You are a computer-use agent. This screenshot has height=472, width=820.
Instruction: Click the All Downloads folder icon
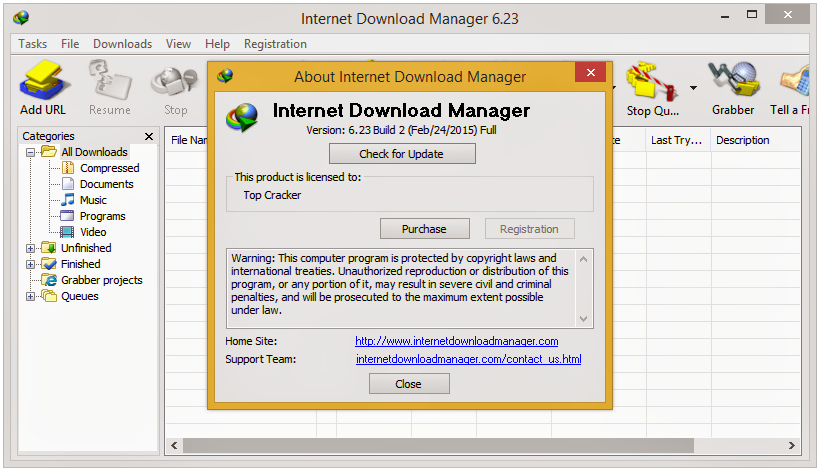click(x=49, y=152)
